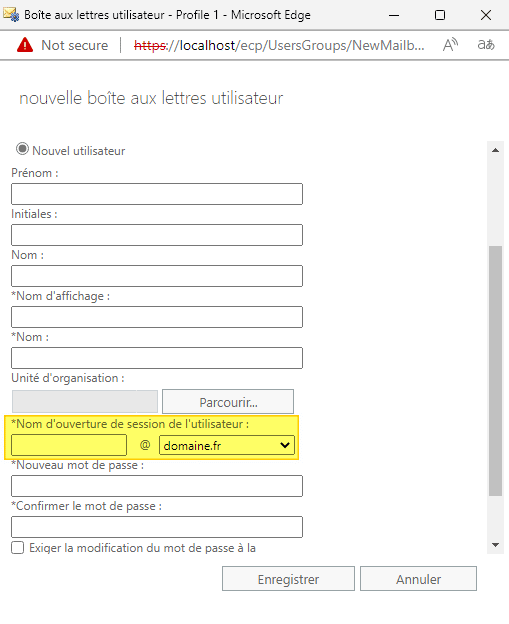Click the localhost URL in address bar

pyautogui.click(x=279, y=45)
